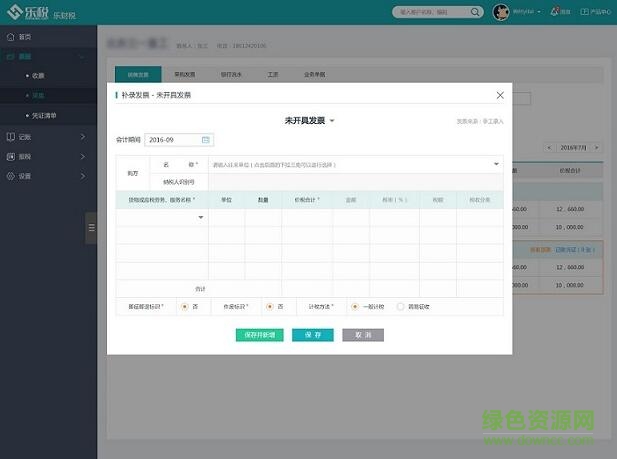Open the highlighted 采集 sidebar submenu item
The width and height of the screenshot is (617, 459).
38,95
